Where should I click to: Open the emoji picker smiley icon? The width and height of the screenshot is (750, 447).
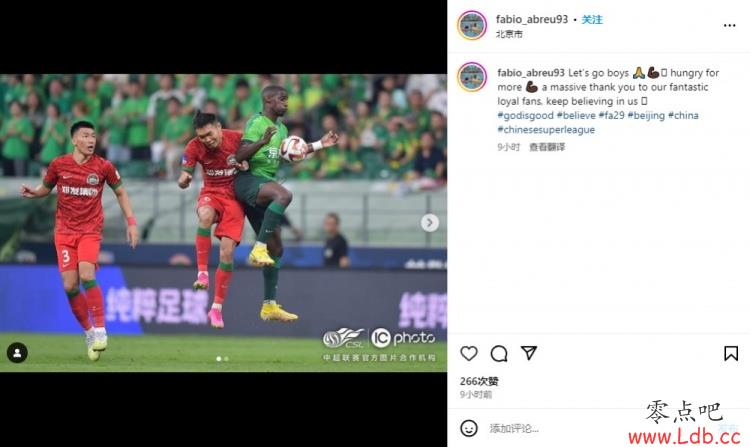click(469, 428)
